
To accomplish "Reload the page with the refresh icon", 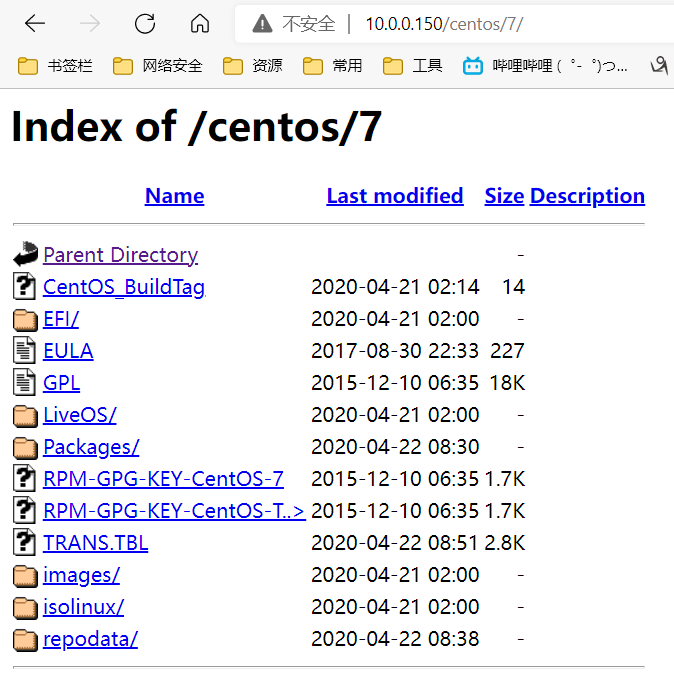I will click(145, 23).
